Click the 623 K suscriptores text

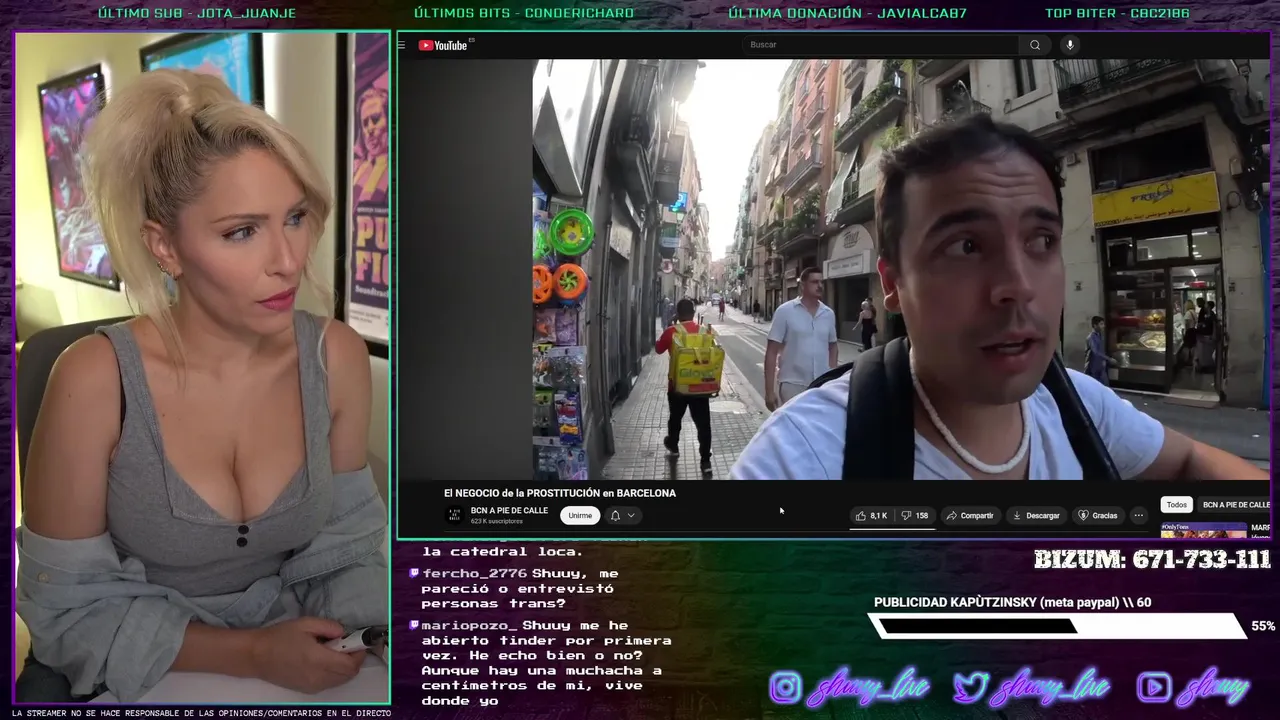tap(497, 522)
